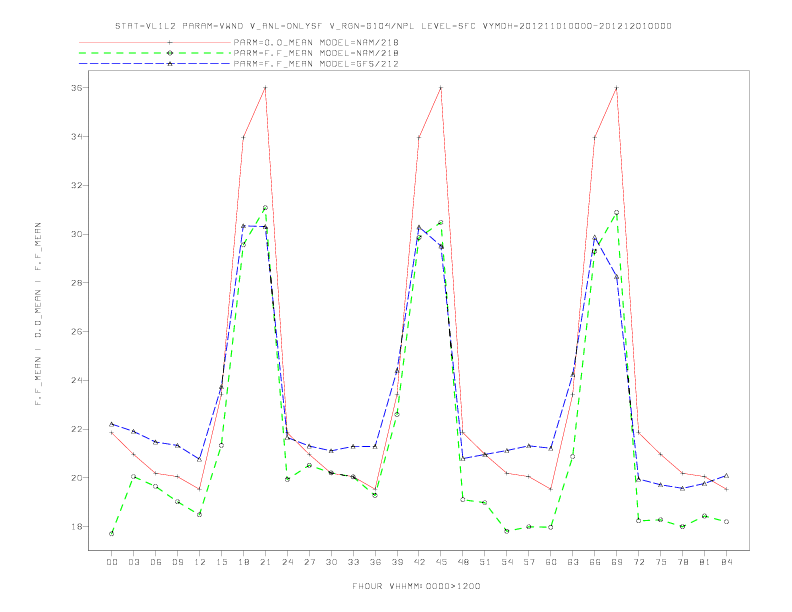
Task: Click x-axis tick label 75
Action: 661,562
